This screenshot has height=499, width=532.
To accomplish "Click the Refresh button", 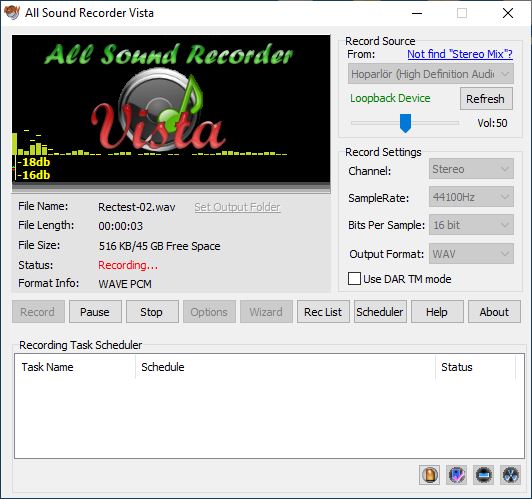I will 486,99.
